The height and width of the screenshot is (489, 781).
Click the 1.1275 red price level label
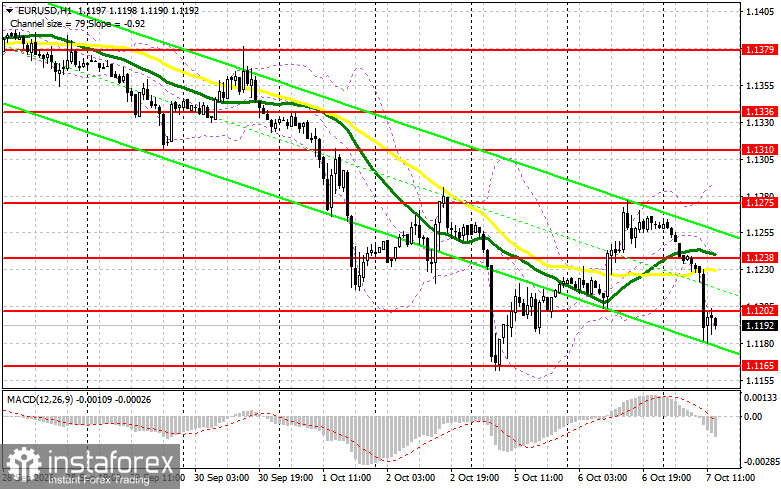760,203
